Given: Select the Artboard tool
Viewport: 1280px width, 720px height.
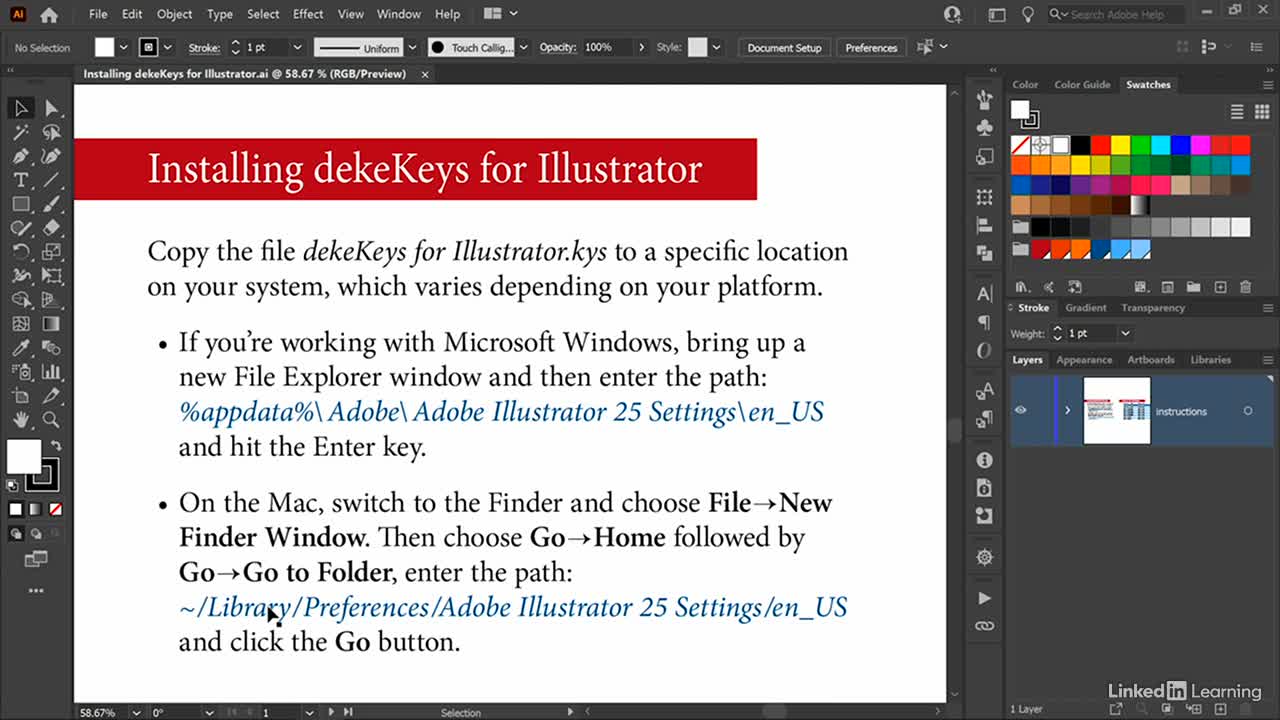Looking at the screenshot, I should [x=21, y=396].
